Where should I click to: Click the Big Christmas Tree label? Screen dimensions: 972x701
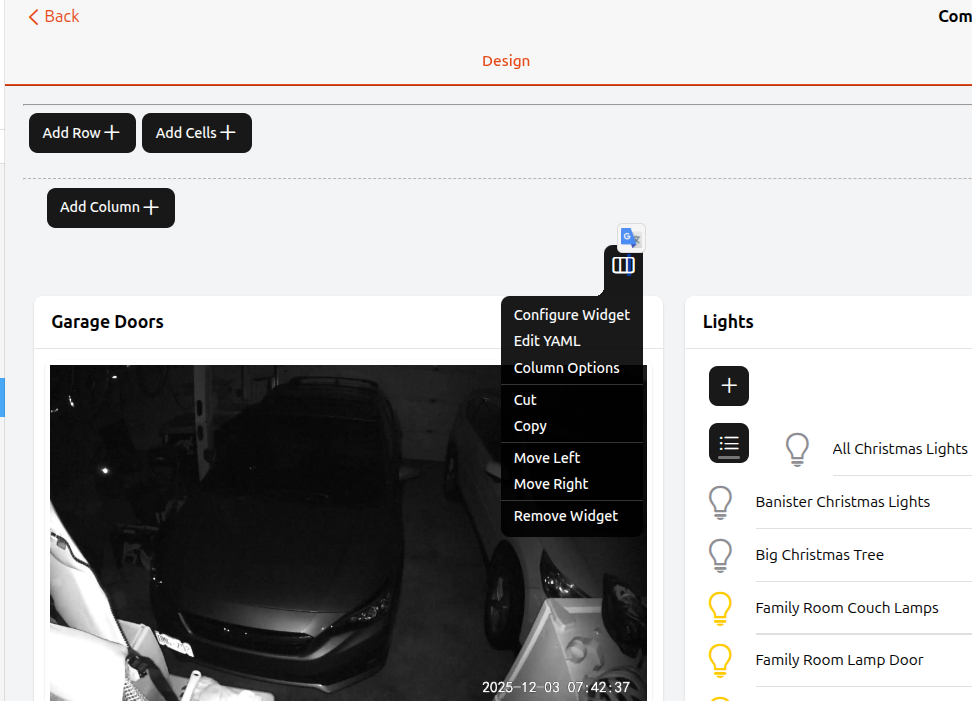click(x=820, y=555)
